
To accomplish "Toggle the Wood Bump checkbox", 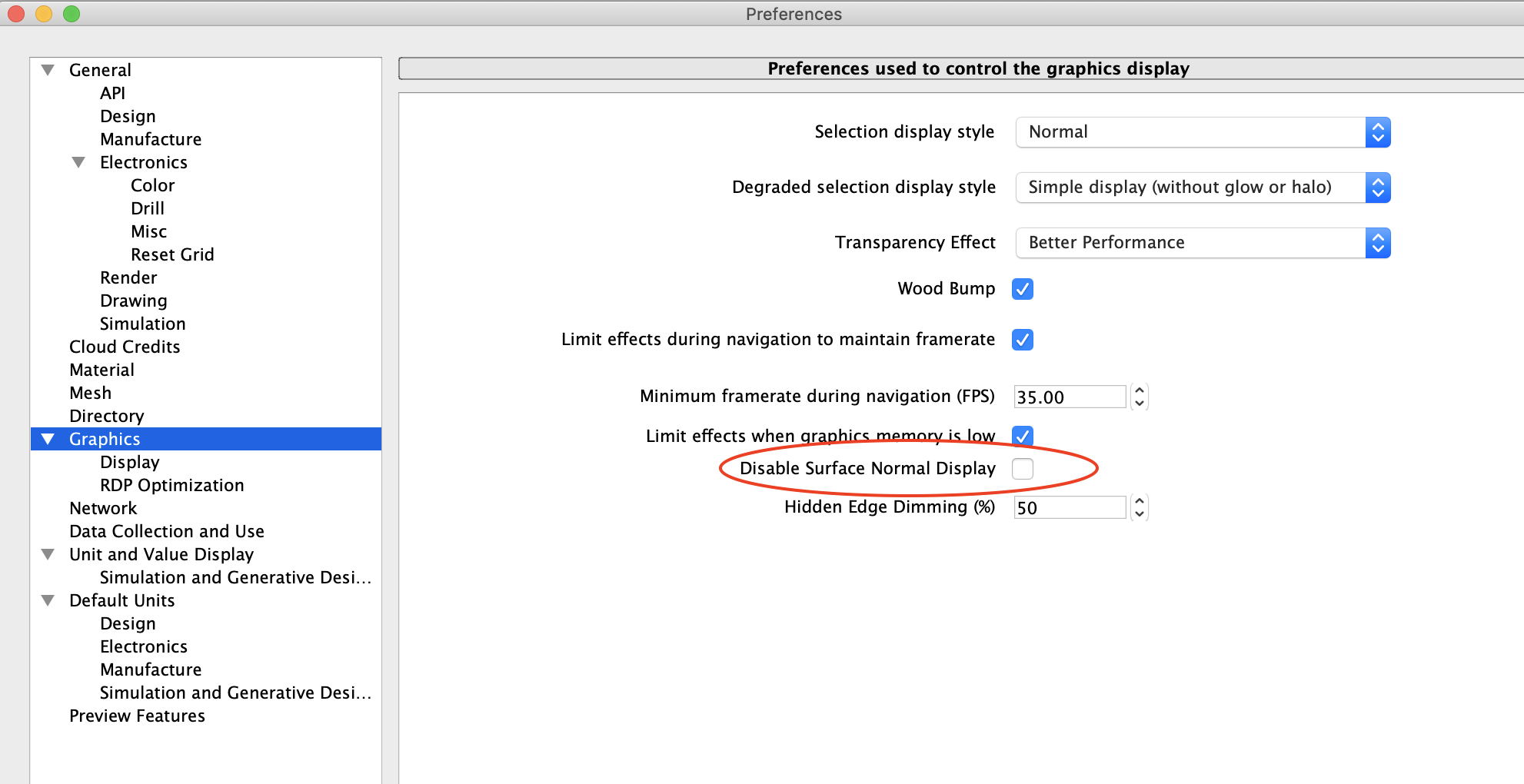I will pyautogui.click(x=1023, y=289).
